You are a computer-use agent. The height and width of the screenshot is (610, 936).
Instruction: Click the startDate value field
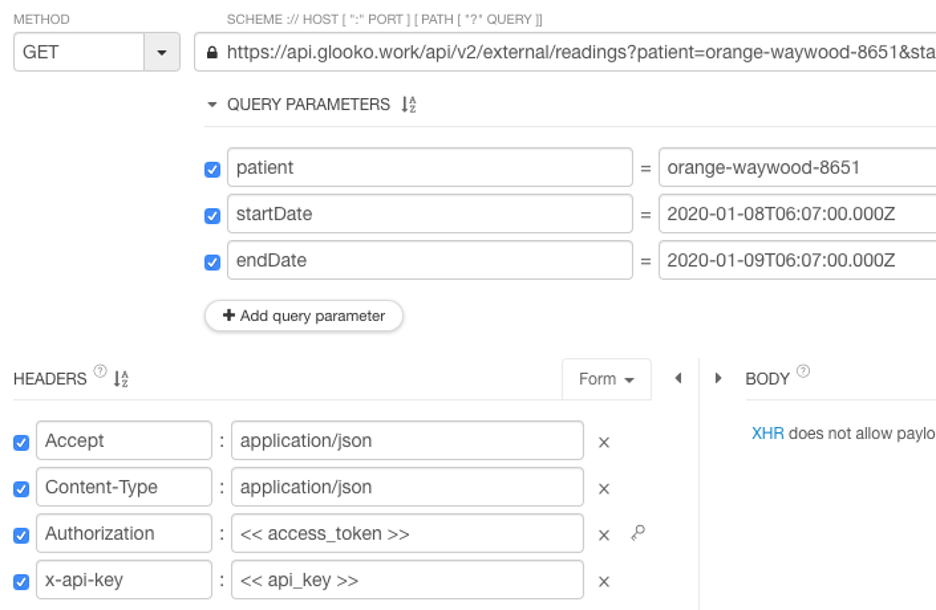coord(800,213)
